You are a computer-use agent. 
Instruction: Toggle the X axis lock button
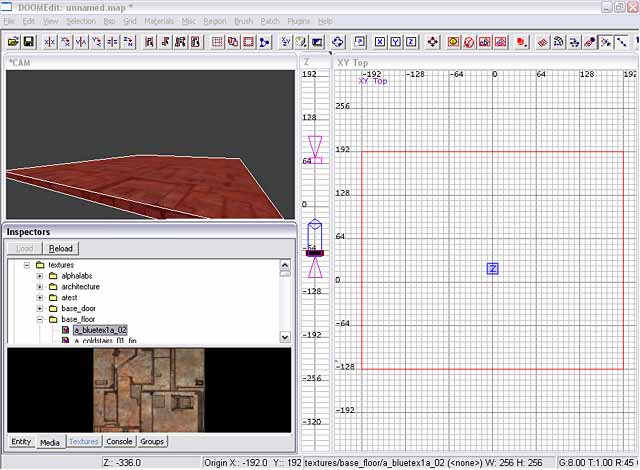click(380, 42)
